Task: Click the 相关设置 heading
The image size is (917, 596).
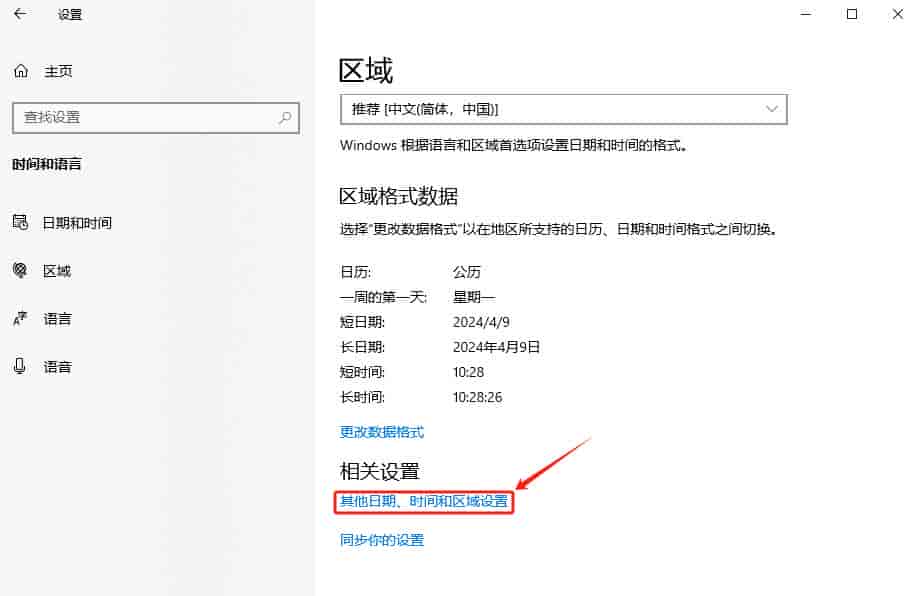Action: click(380, 471)
